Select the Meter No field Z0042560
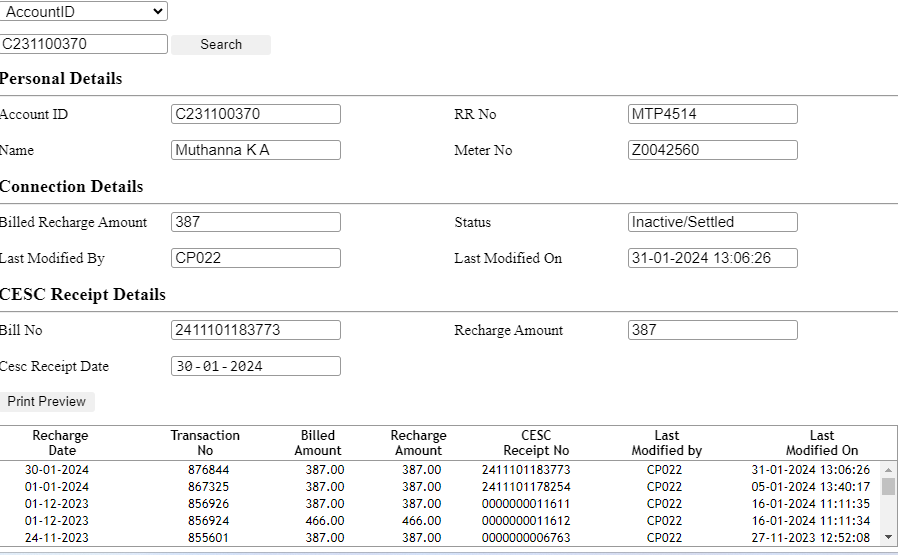898x555 pixels. coord(712,150)
